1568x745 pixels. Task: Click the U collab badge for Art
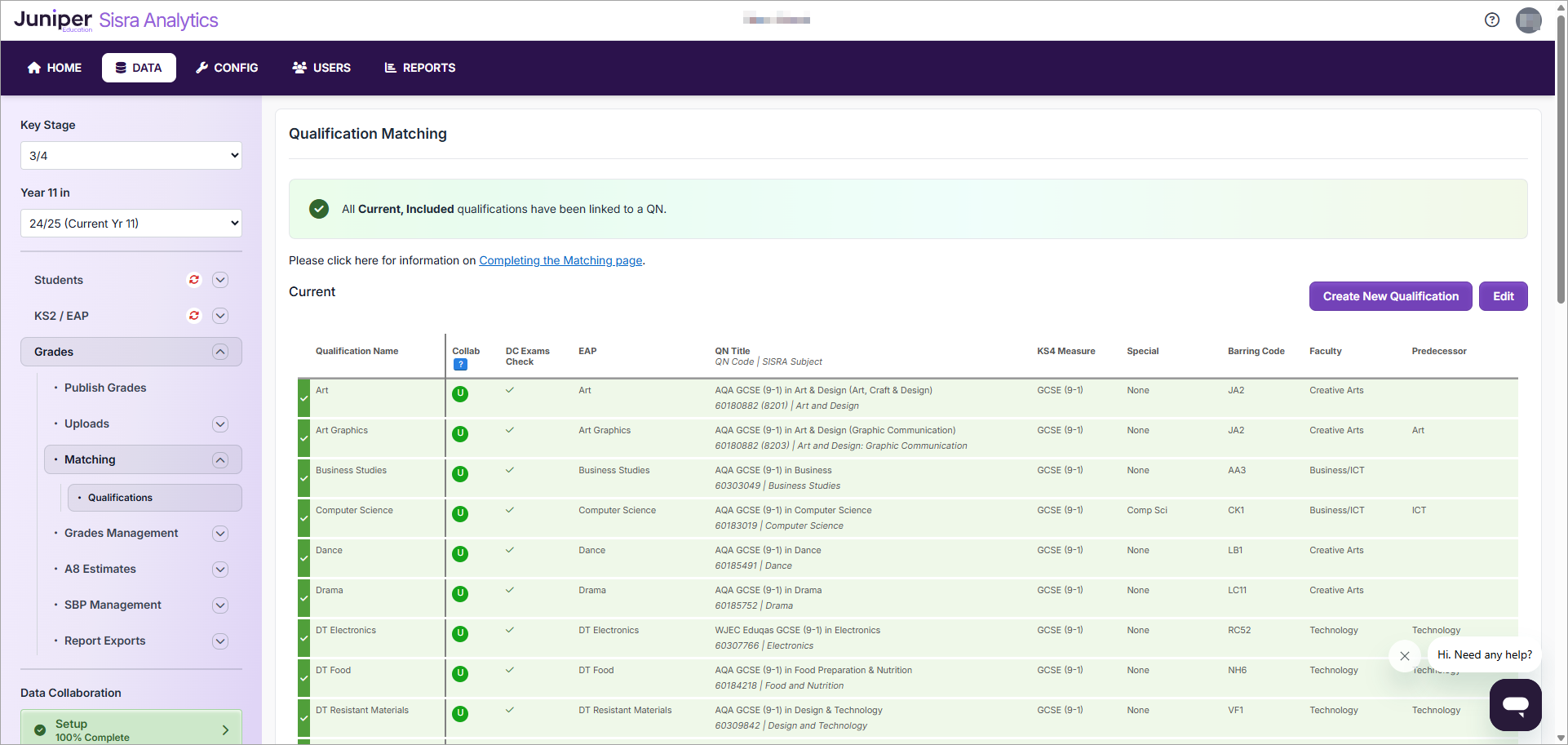tap(459, 394)
